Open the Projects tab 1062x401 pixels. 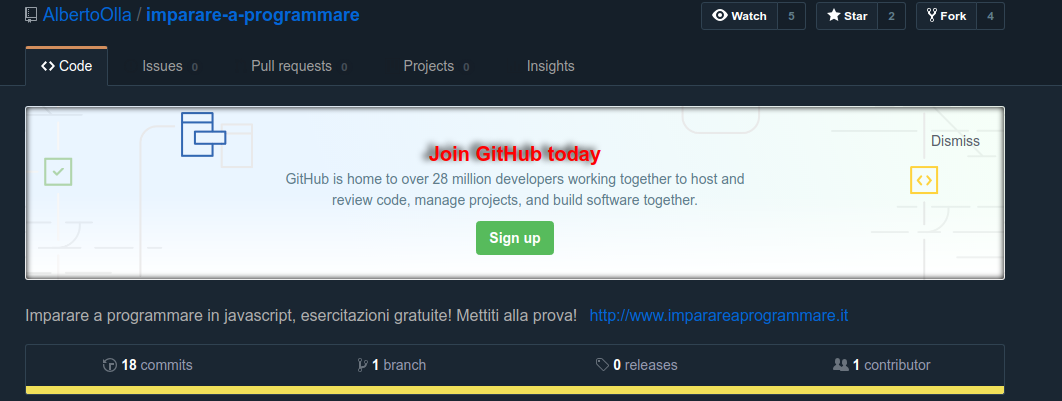click(x=436, y=66)
